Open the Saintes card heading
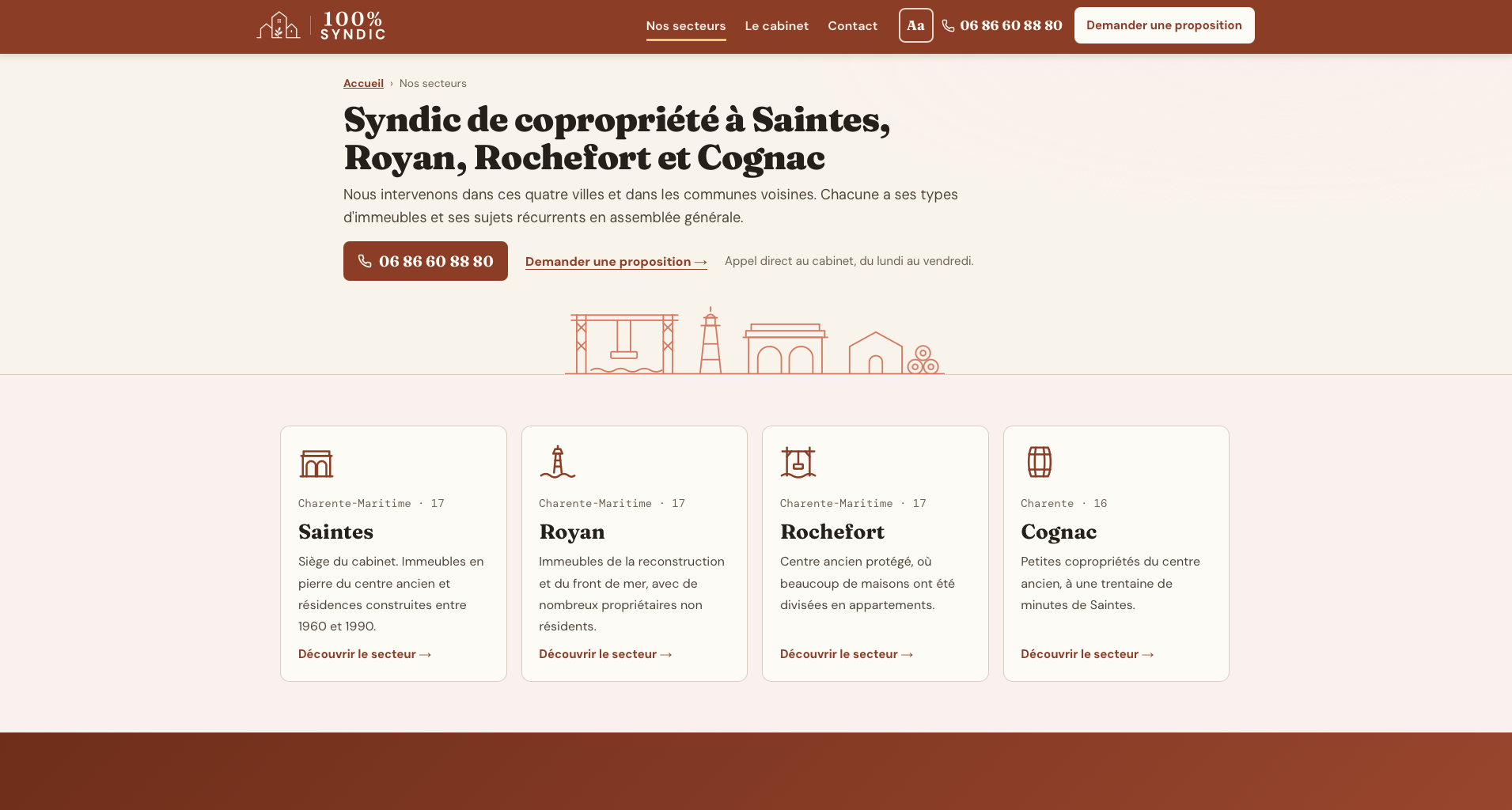Viewport: 1512px width, 810px height. pyautogui.click(x=335, y=532)
